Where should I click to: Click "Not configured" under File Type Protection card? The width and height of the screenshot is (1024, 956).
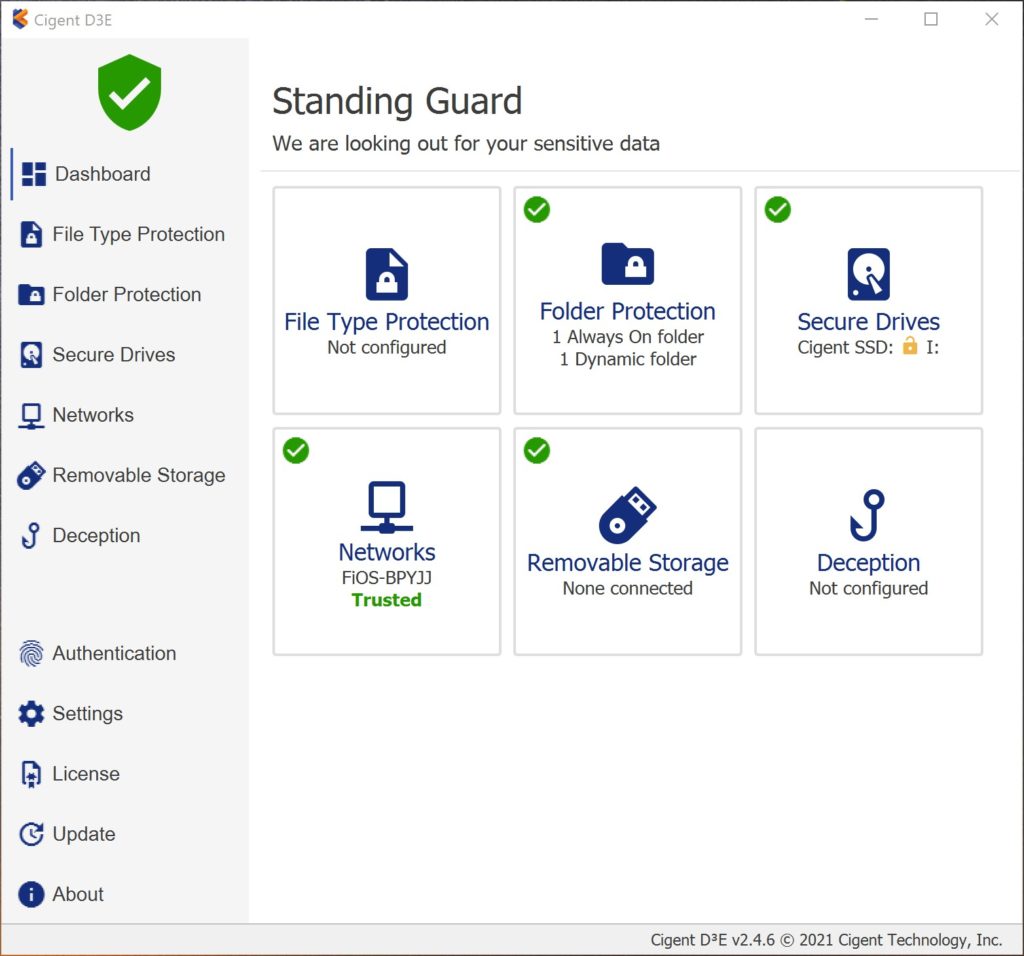tap(387, 347)
